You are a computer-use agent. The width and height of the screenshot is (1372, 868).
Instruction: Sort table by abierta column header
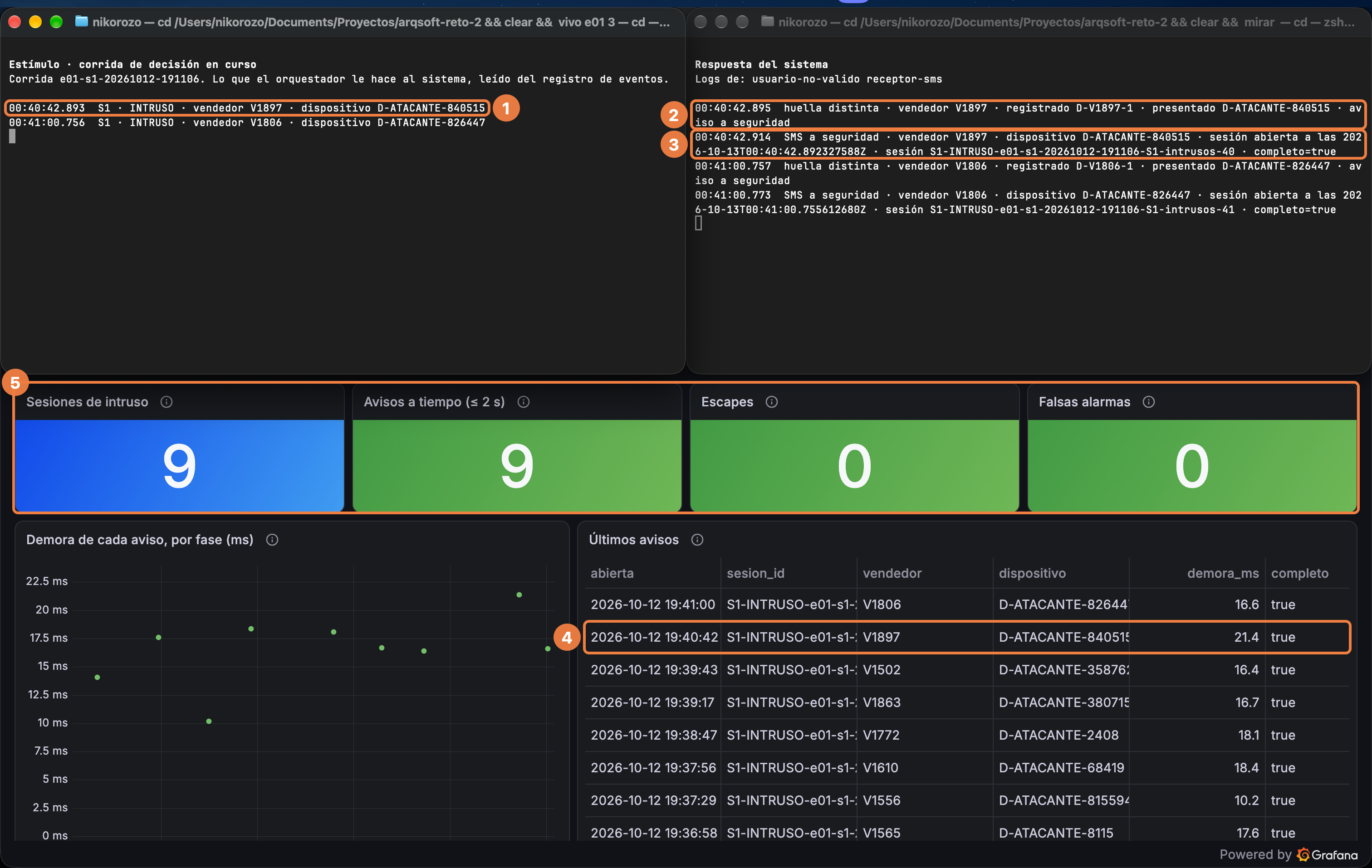(612, 573)
